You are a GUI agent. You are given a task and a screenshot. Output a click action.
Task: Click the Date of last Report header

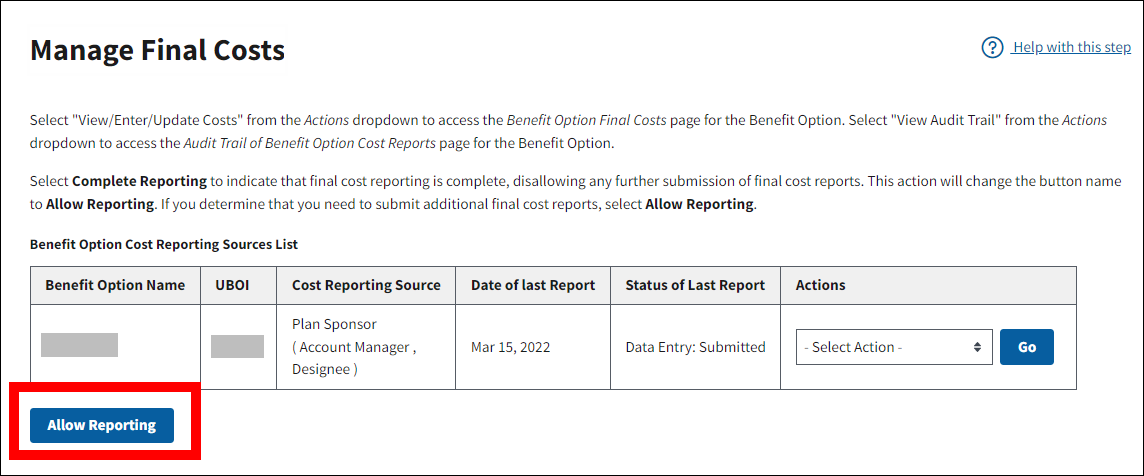(x=533, y=285)
